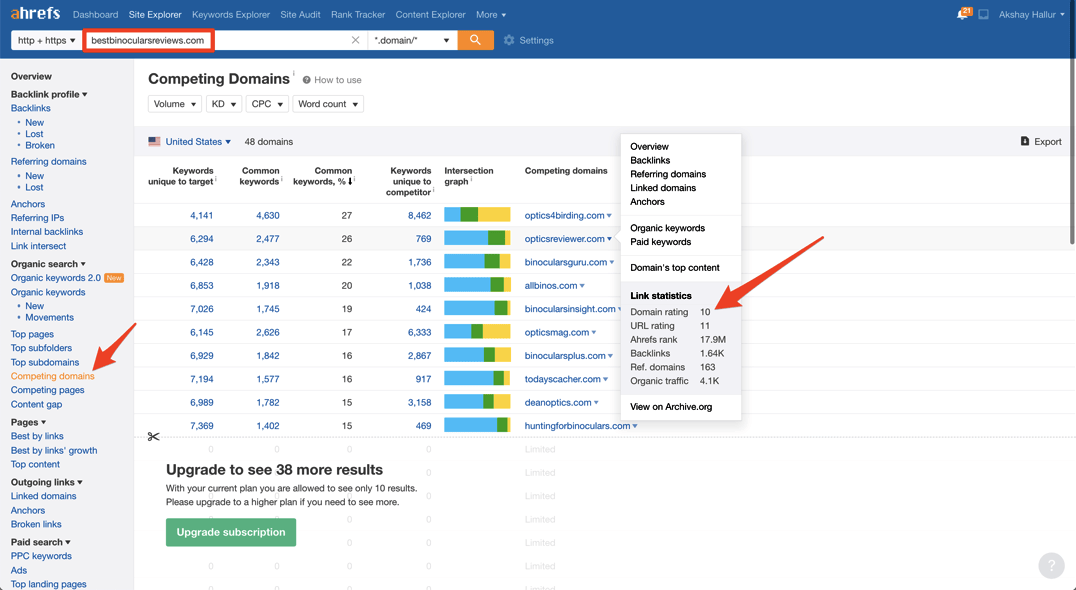The height and width of the screenshot is (590, 1076).
Task: Collapse the Backlink profile sidebar section
Action: pyautogui.click(x=49, y=94)
